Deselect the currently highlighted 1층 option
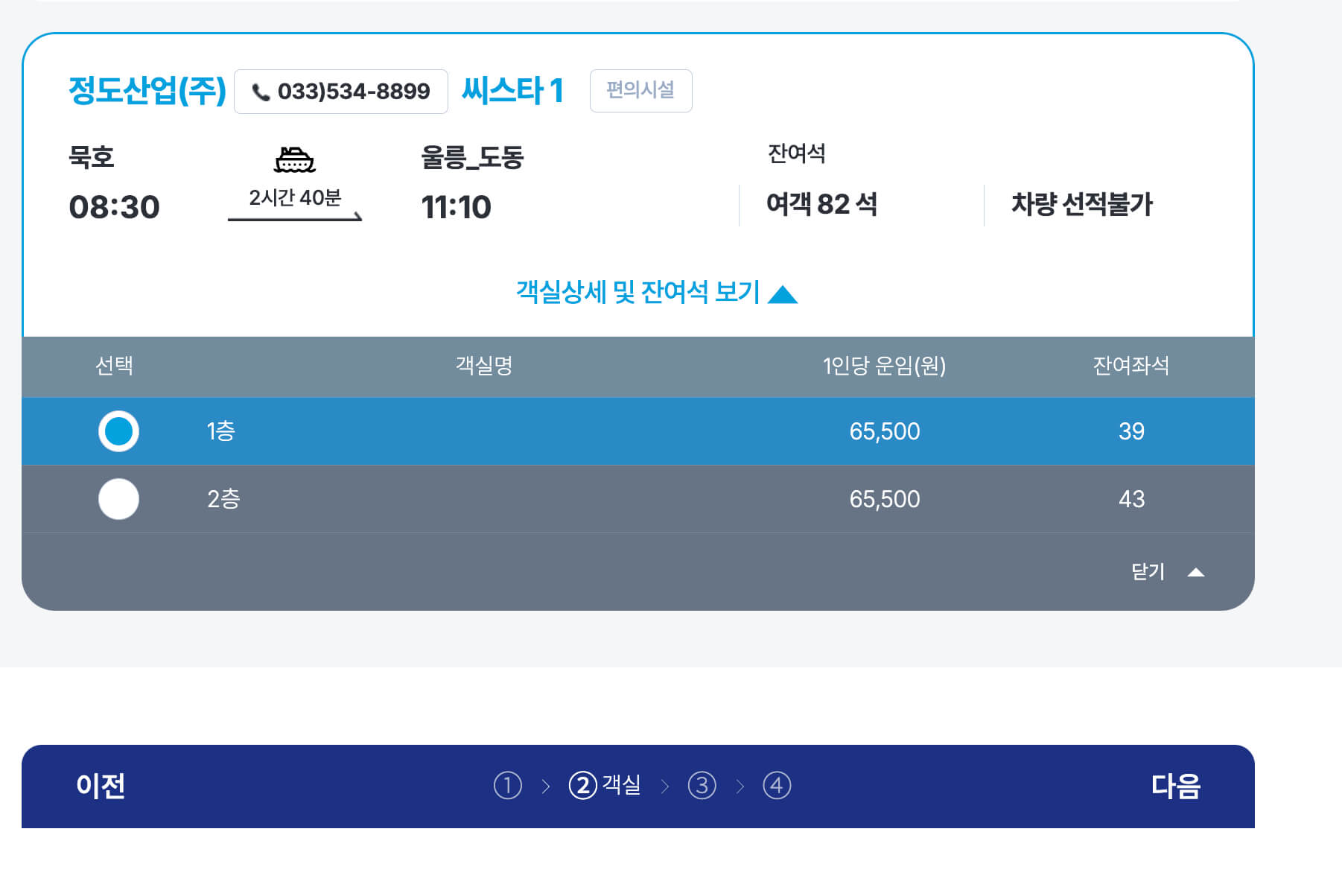Viewport: 1342px width, 896px height. coord(118,431)
